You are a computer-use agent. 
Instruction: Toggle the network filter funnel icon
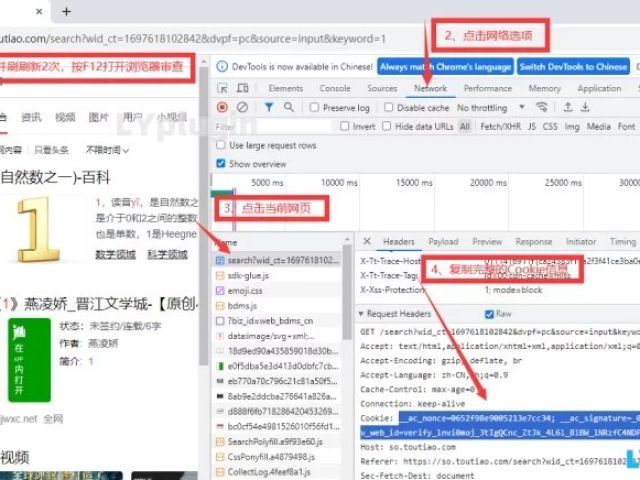tap(269, 107)
